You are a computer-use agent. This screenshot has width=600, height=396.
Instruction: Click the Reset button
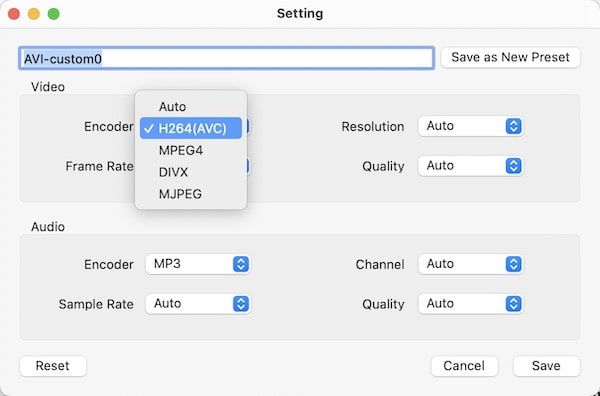(53, 366)
